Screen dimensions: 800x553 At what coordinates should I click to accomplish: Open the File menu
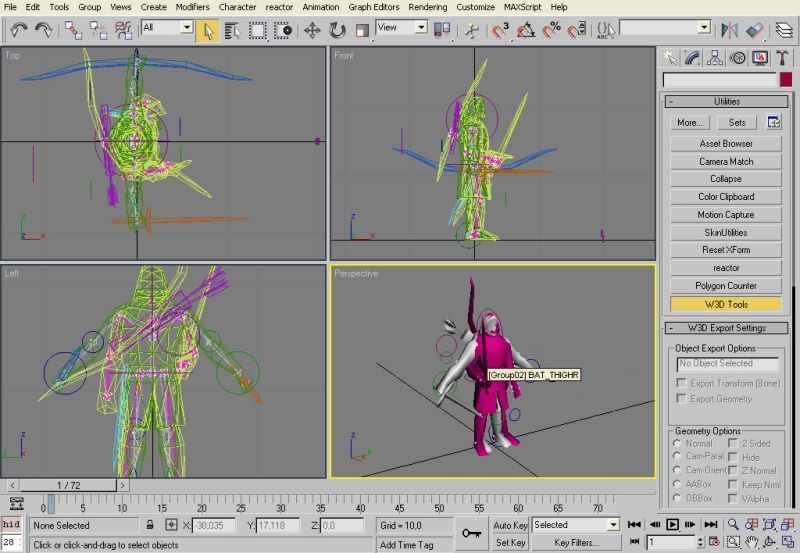[10, 7]
